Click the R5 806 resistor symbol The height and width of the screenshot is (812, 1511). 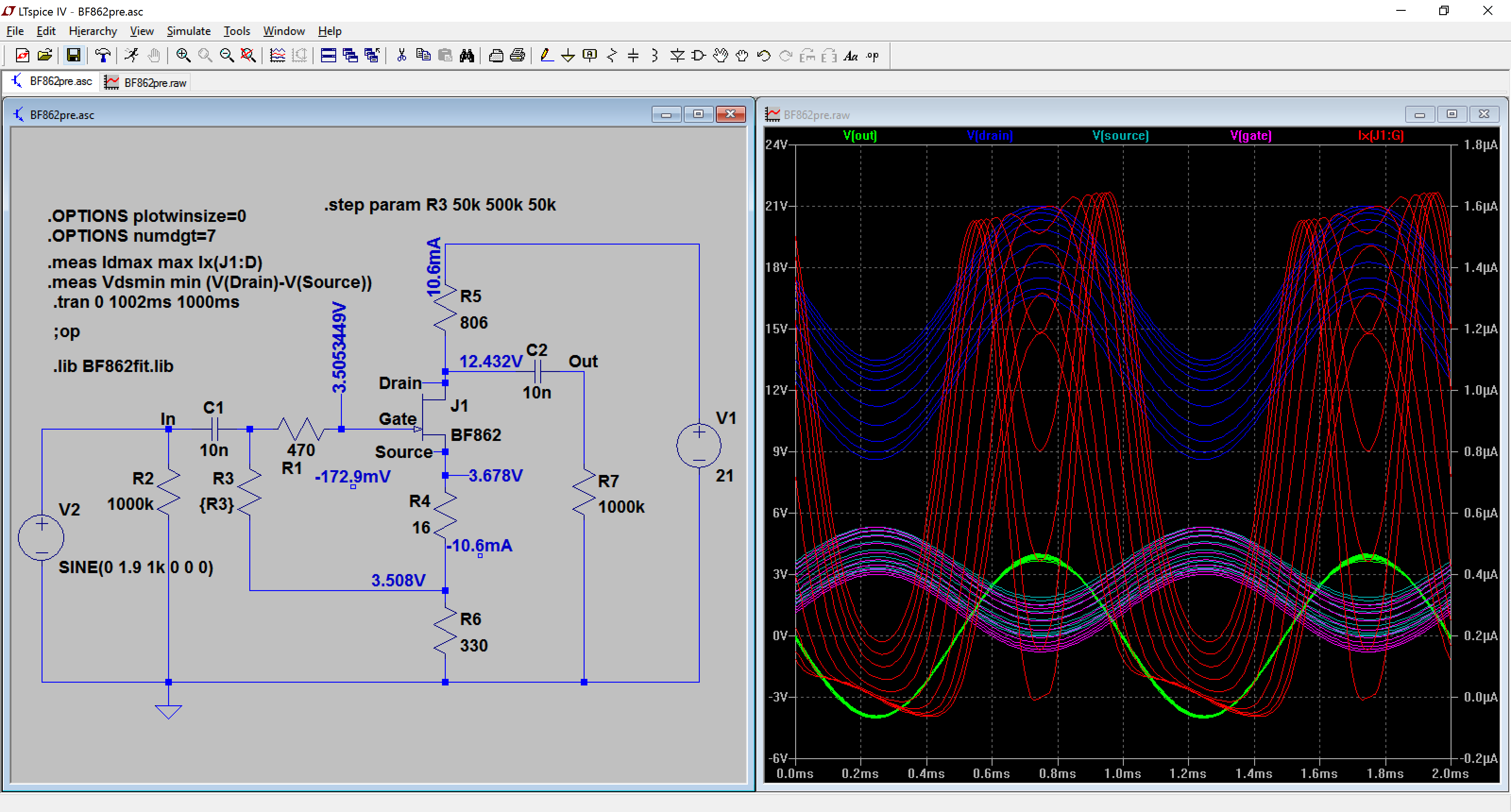pos(445,309)
